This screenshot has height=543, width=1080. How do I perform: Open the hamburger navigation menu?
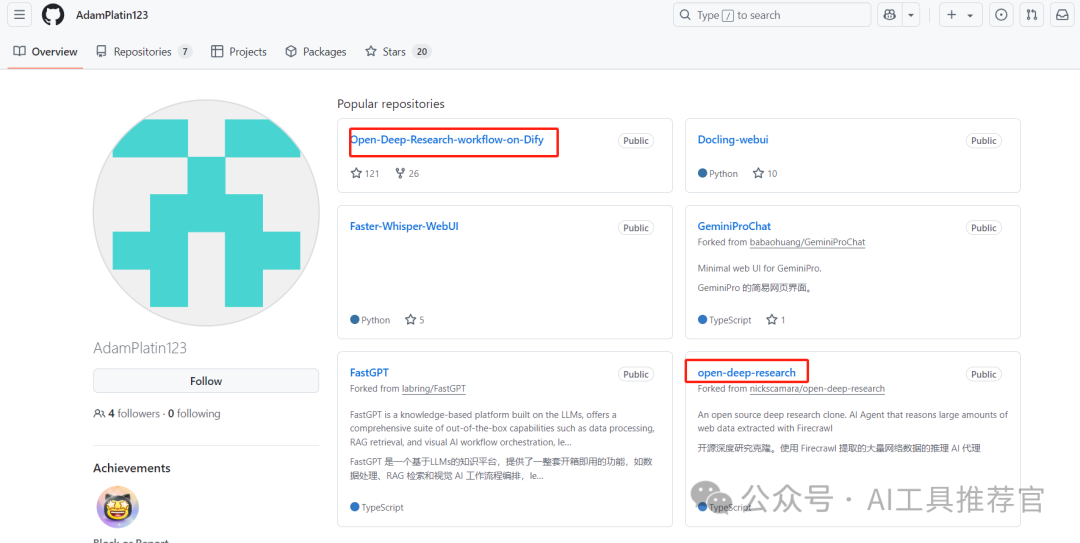coord(19,14)
